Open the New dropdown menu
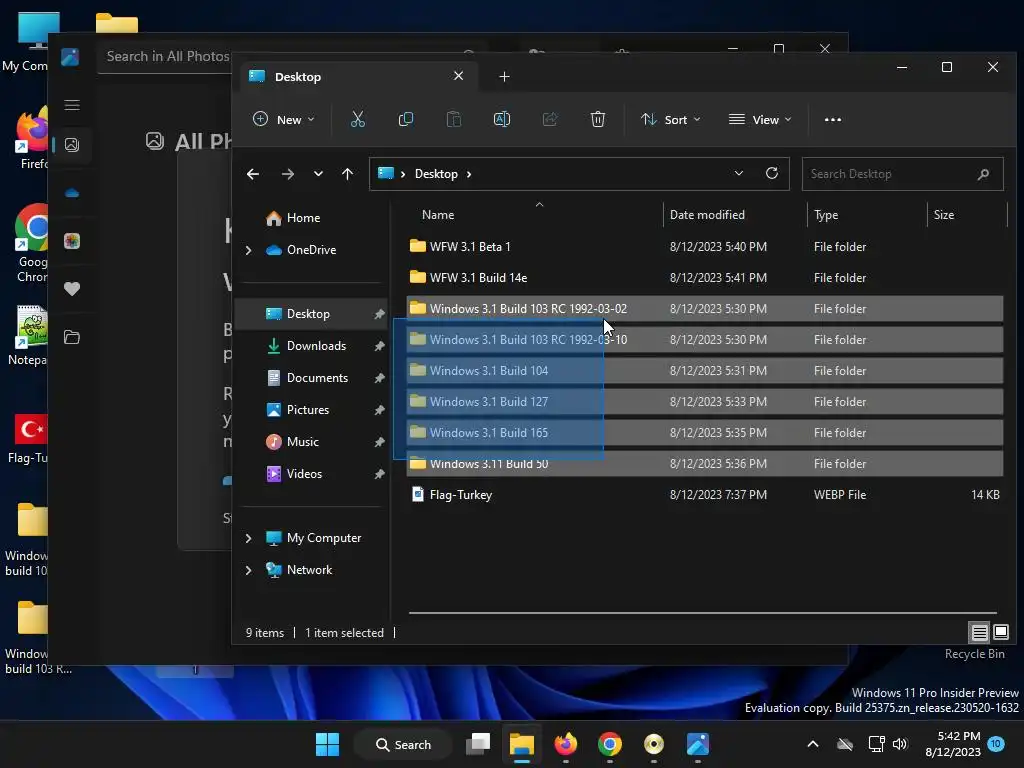Image resolution: width=1024 pixels, height=768 pixels. pyautogui.click(x=284, y=120)
